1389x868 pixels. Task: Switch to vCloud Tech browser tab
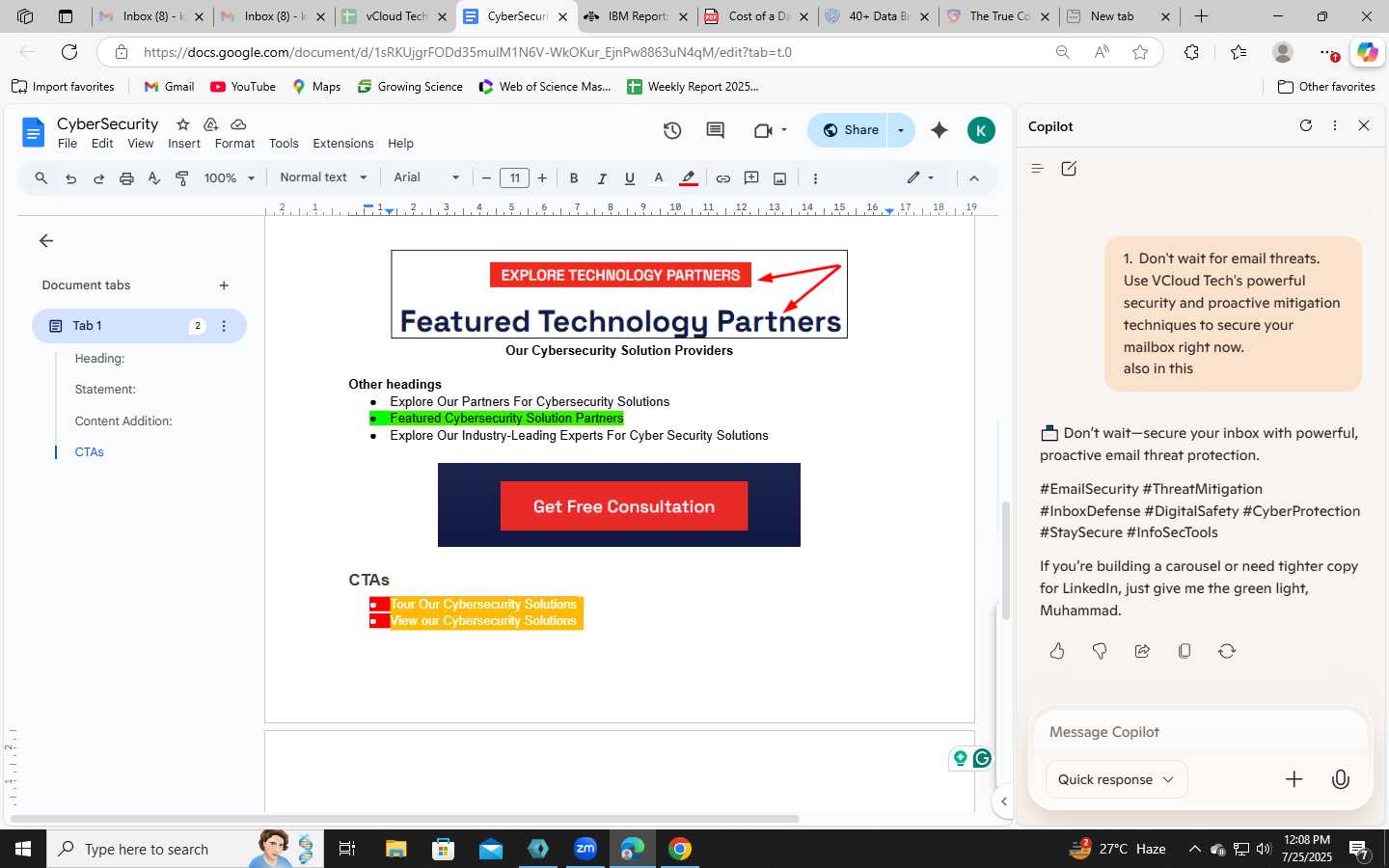point(395,16)
